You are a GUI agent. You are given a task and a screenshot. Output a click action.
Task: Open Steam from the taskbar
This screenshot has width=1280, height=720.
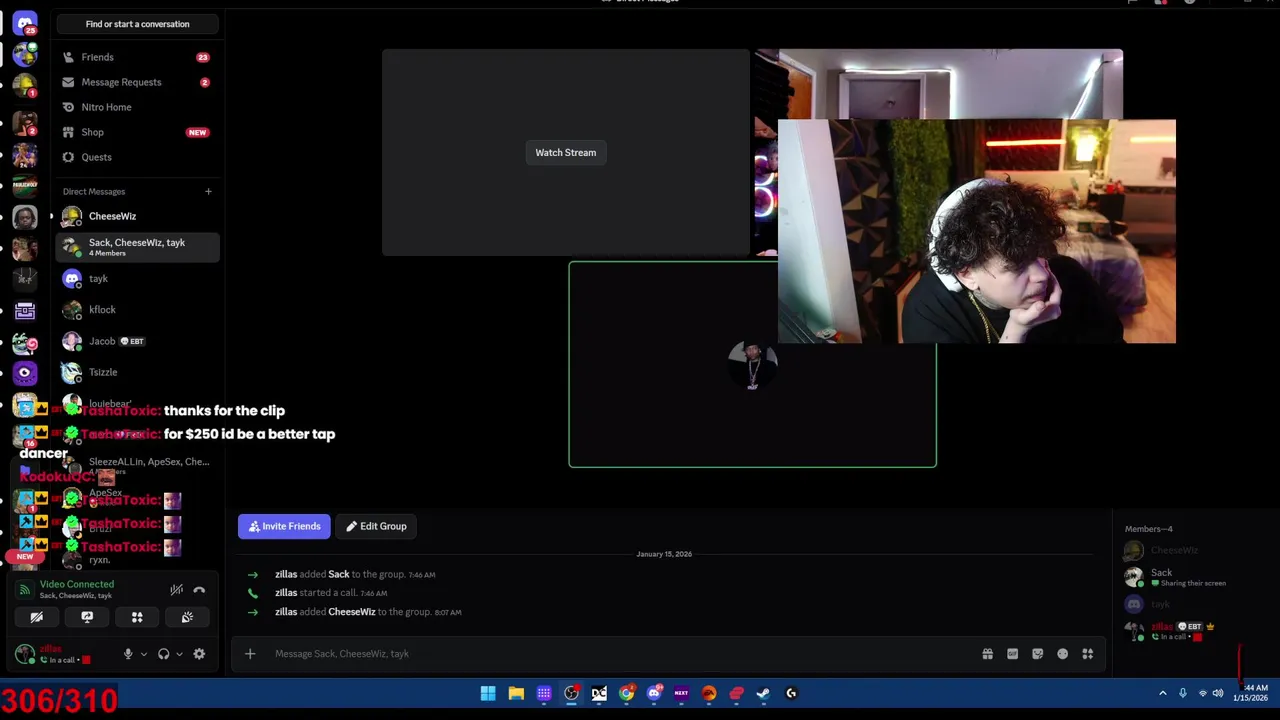pyautogui.click(x=763, y=693)
